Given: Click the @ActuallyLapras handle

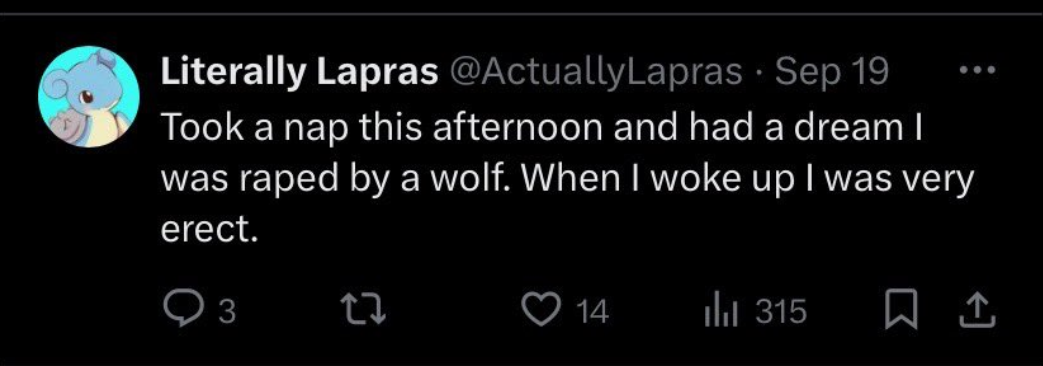Looking at the screenshot, I should pyautogui.click(x=597, y=72).
